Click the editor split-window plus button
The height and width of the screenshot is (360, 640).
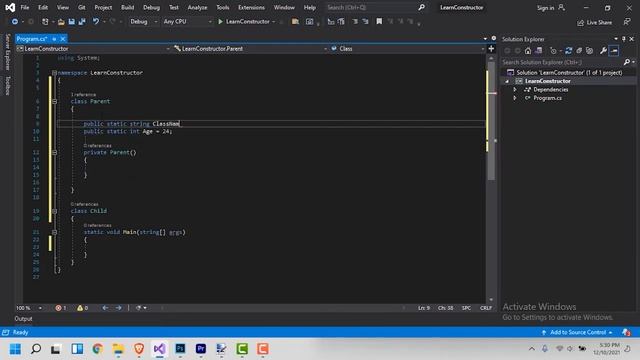coord(491,49)
